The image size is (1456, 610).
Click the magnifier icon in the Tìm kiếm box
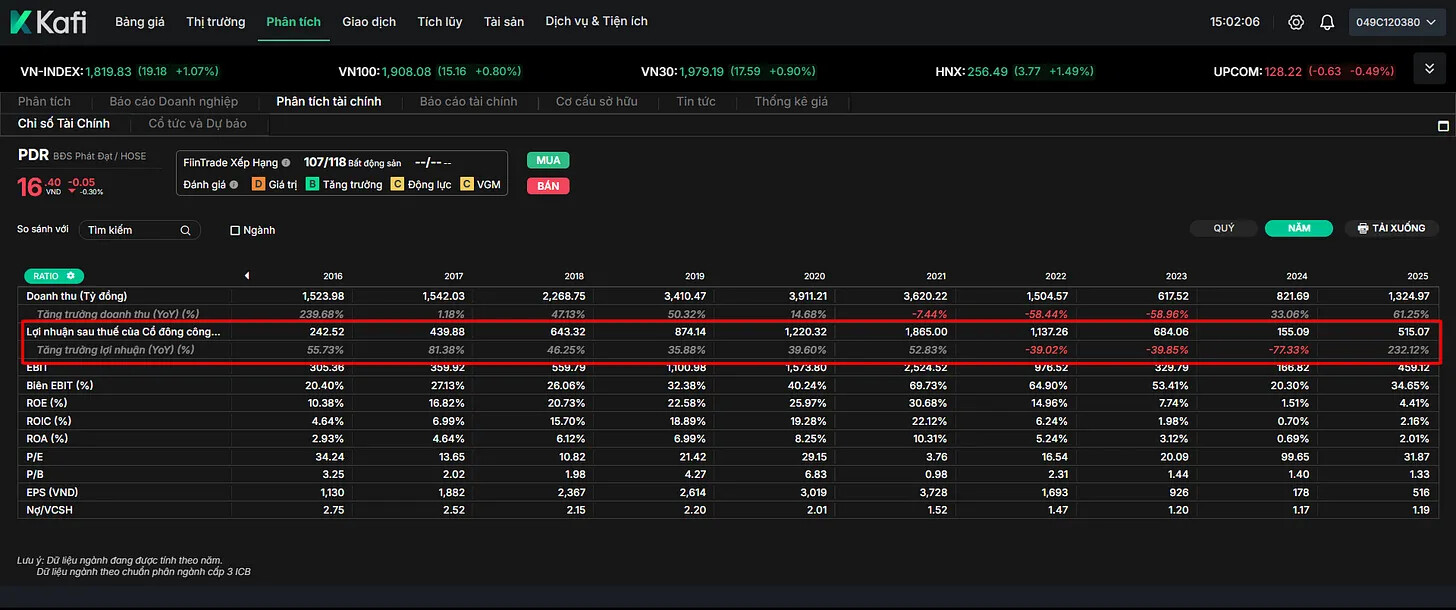185,230
